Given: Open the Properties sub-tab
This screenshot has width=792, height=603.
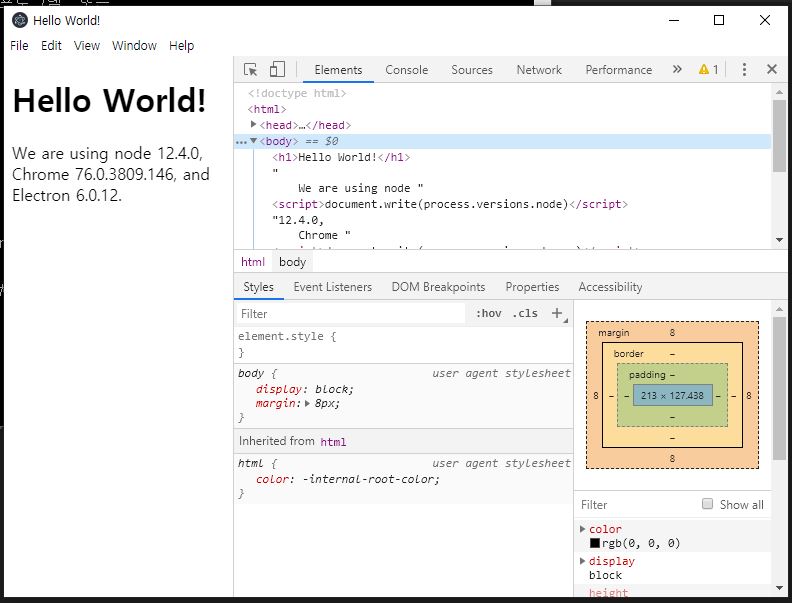Looking at the screenshot, I should click(532, 287).
